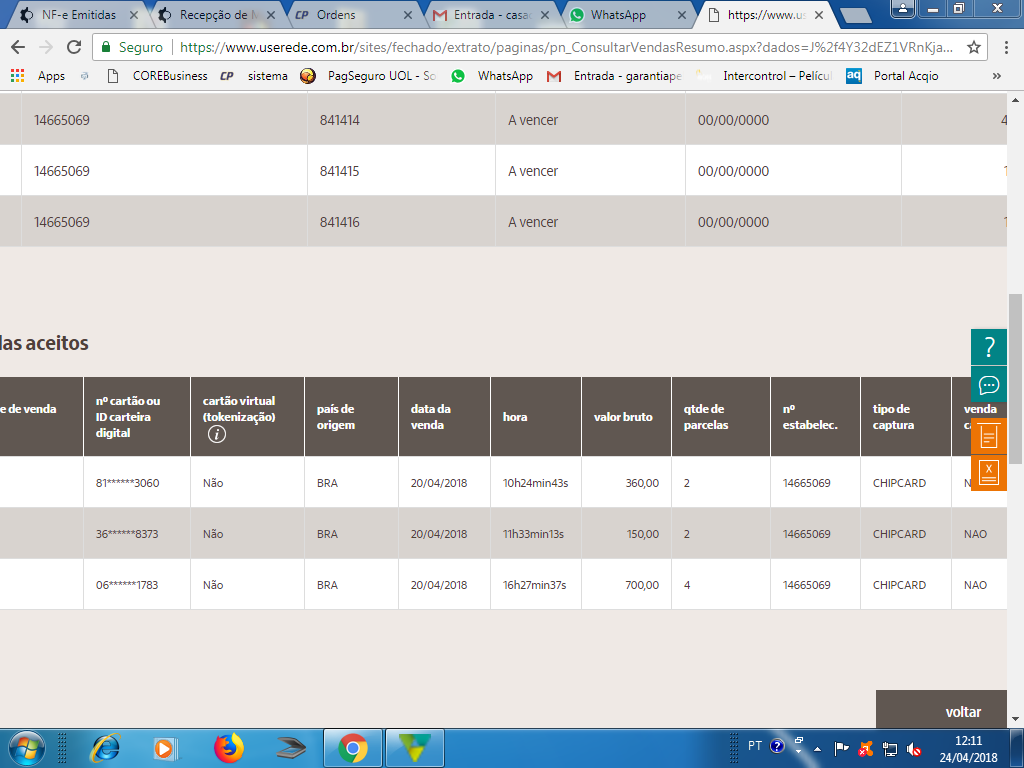The height and width of the screenshot is (768, 1024).
Task: Click the muted volume tray icon
Action: (913, 747)
